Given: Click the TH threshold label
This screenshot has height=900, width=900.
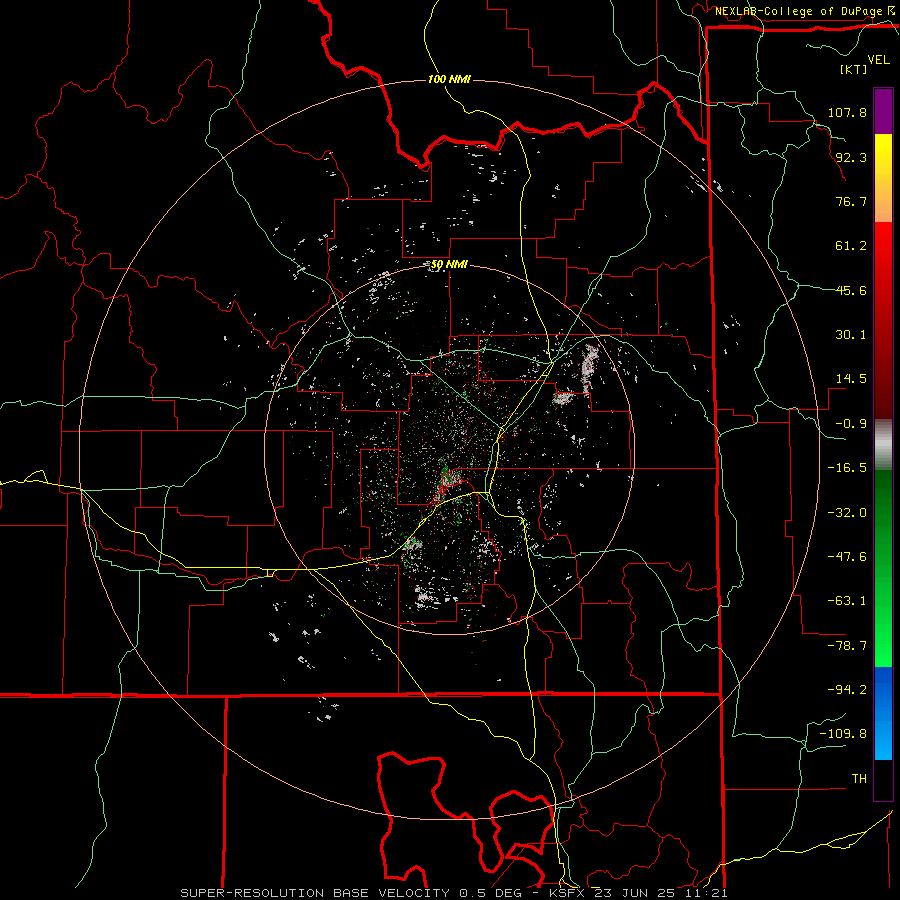Looking at the screenshot, I should [859, 779].
